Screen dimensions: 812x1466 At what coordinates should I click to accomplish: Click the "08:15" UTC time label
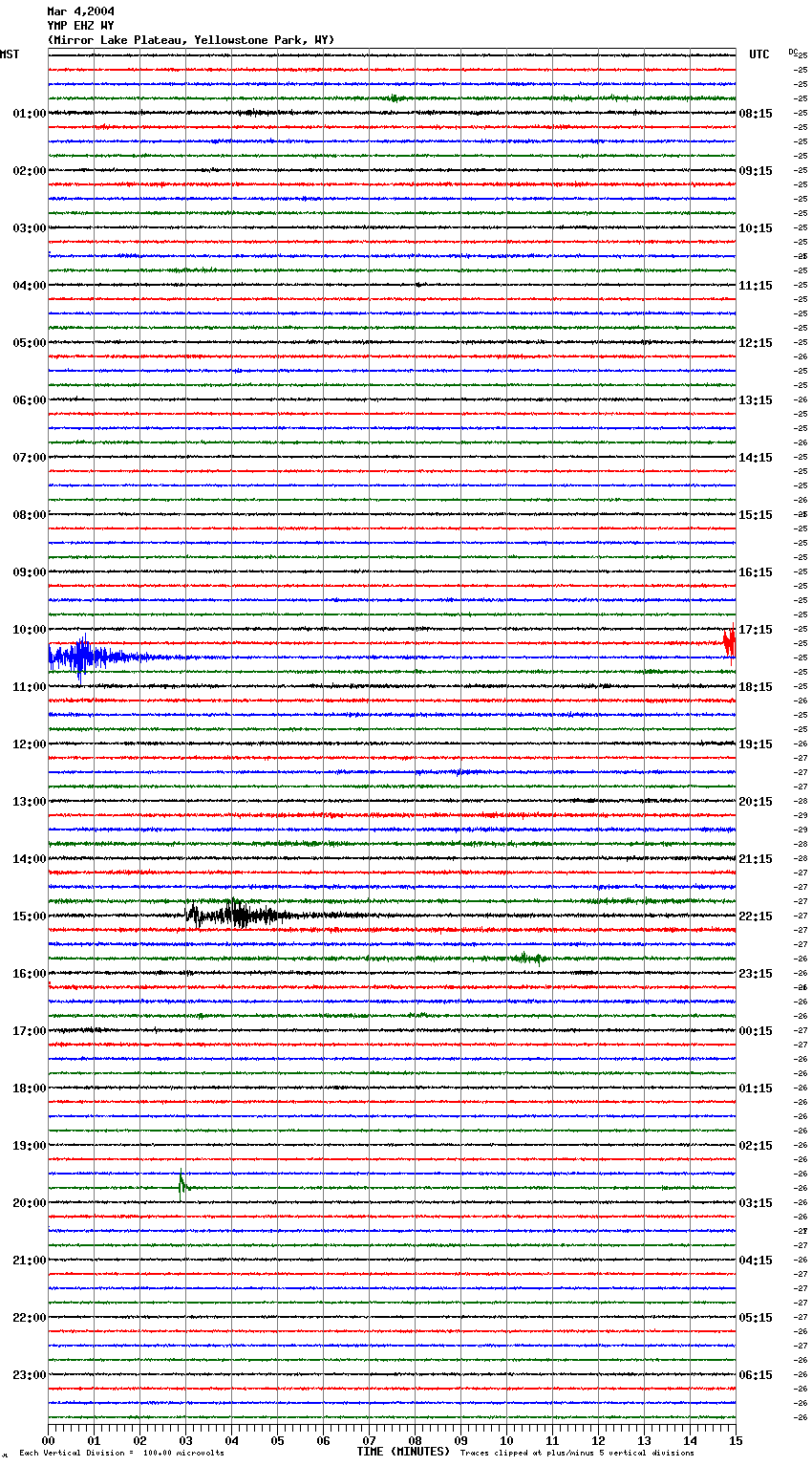(756, 114)
